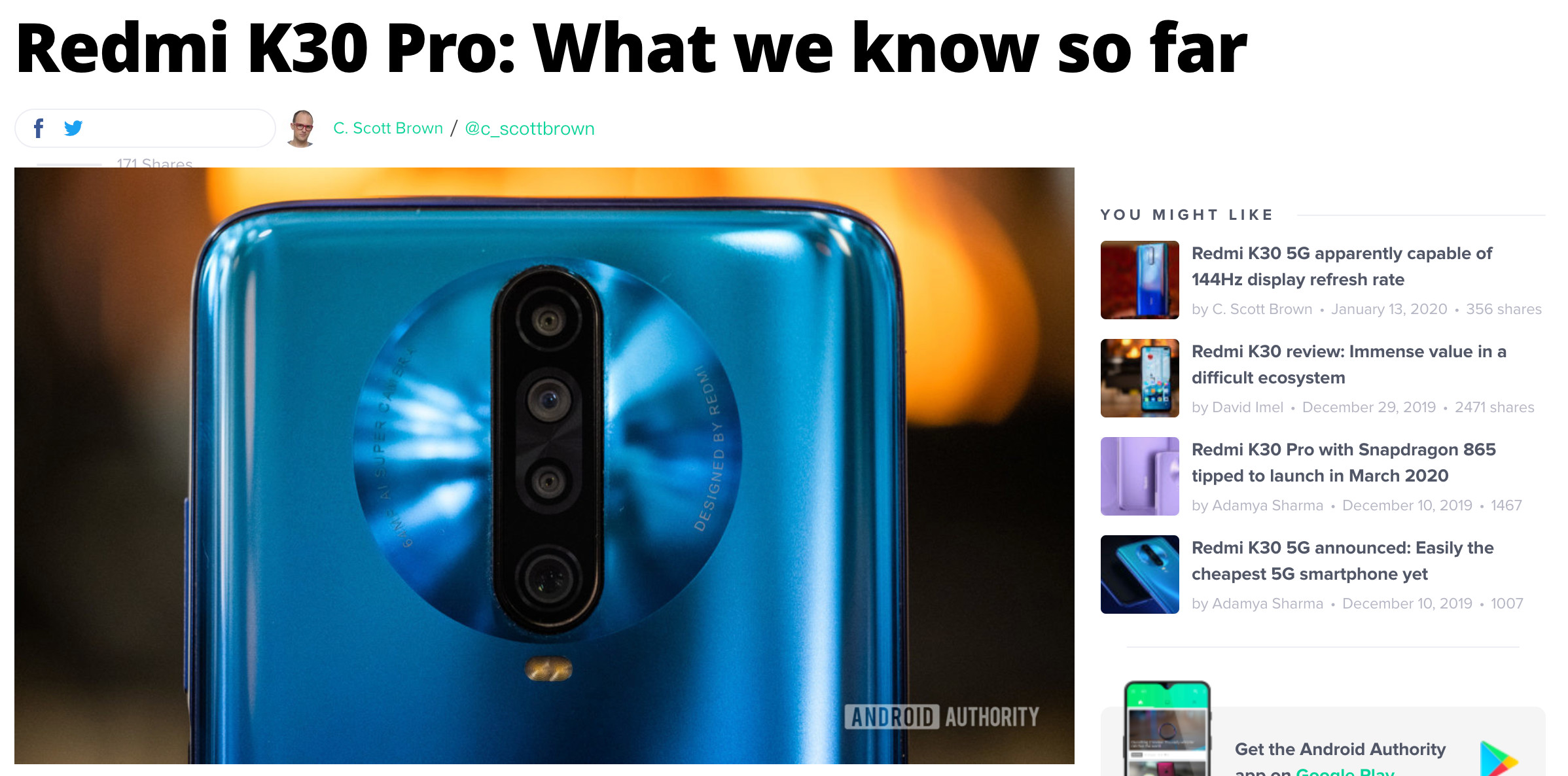1568x776 pixels.
Task: Click thumbnail of Redmi K30 review phone
Action: 1139,378
